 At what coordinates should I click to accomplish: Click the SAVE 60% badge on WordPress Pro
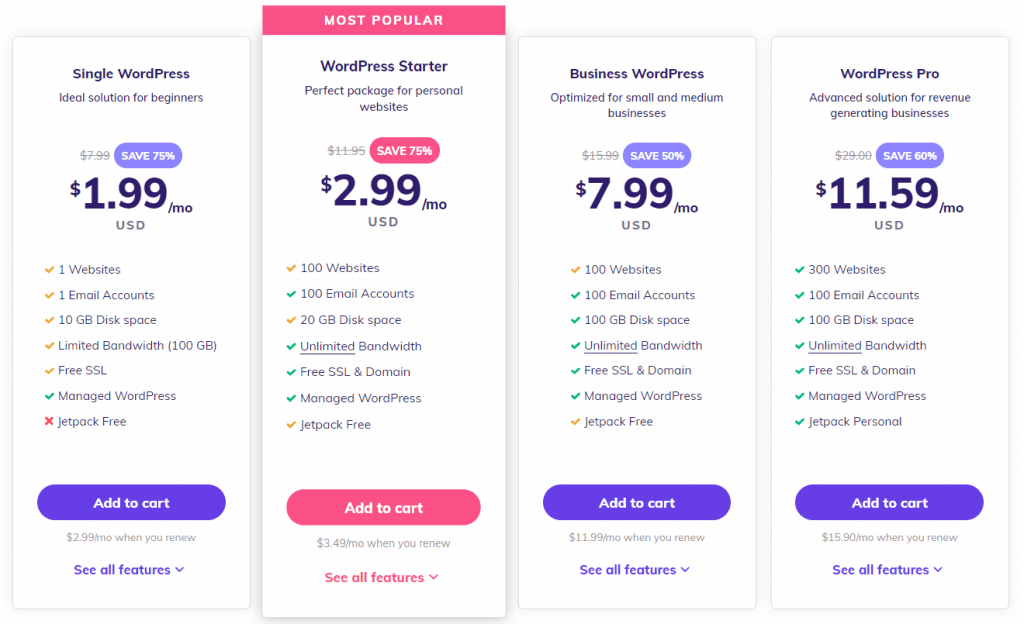pyautogui.click(x=909, y=156)
